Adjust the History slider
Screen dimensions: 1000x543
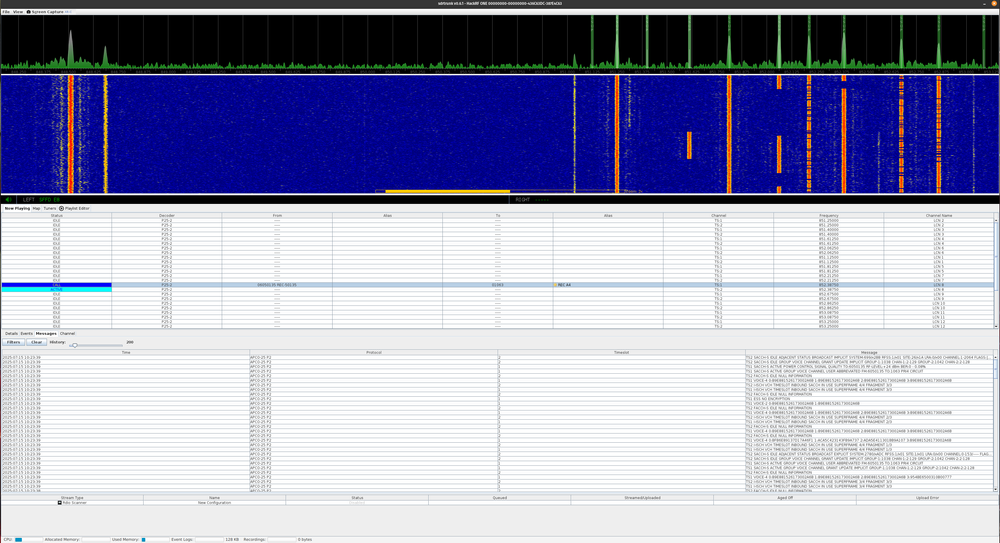(96, 345)
